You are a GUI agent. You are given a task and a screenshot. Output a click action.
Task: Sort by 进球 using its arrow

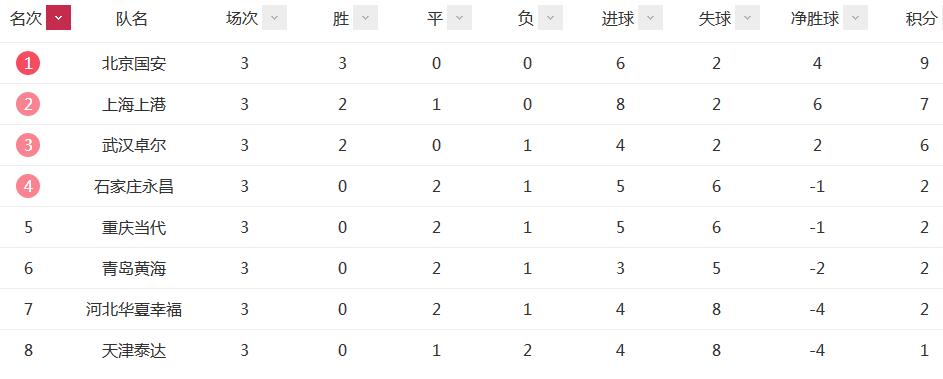click(x=650, y=18)
